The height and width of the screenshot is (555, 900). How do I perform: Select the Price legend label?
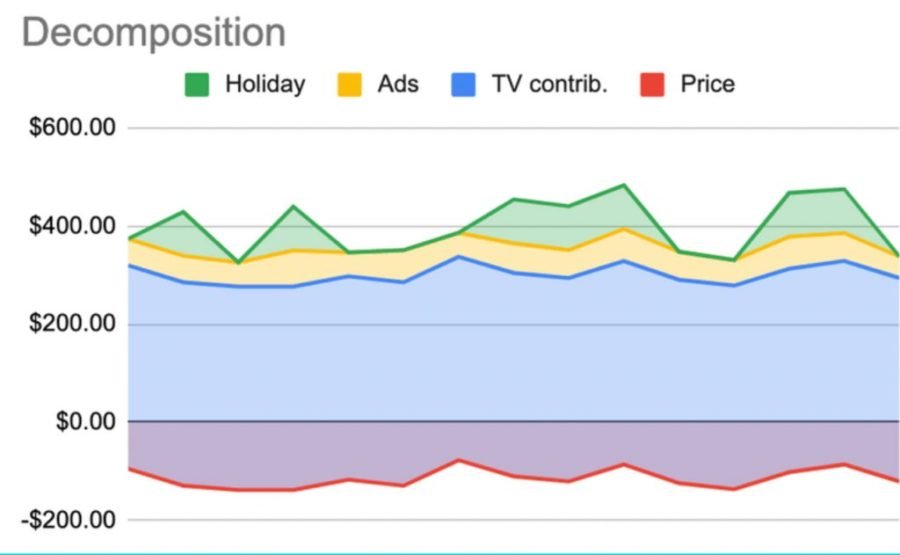707,84
